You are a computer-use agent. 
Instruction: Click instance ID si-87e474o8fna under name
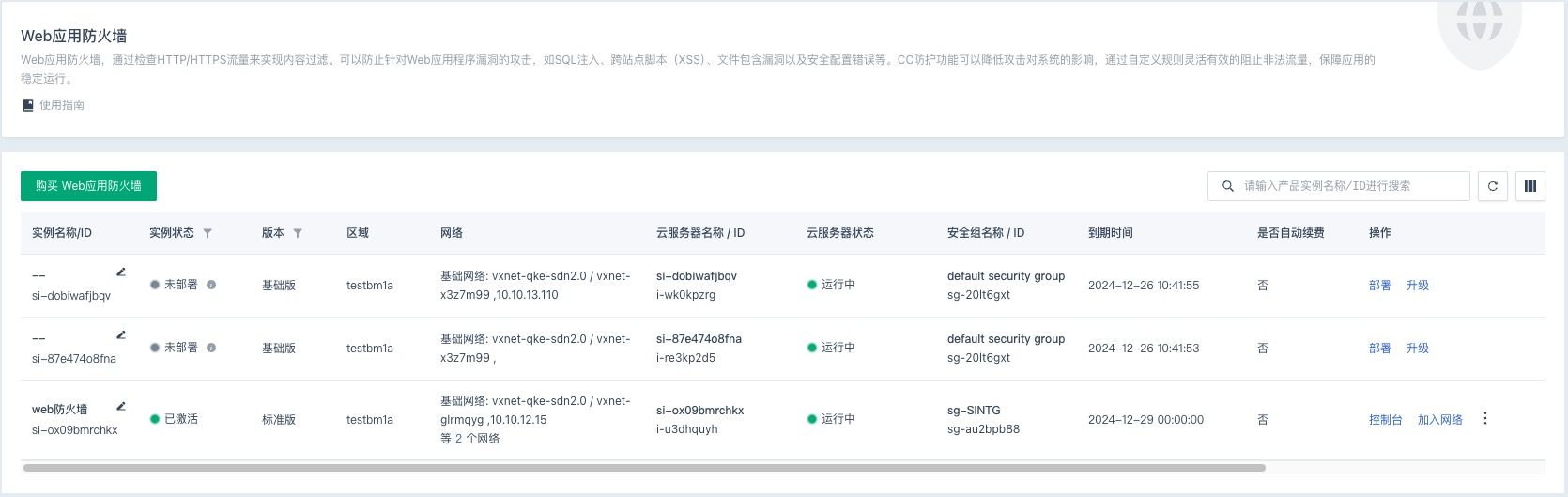point(74,359)
